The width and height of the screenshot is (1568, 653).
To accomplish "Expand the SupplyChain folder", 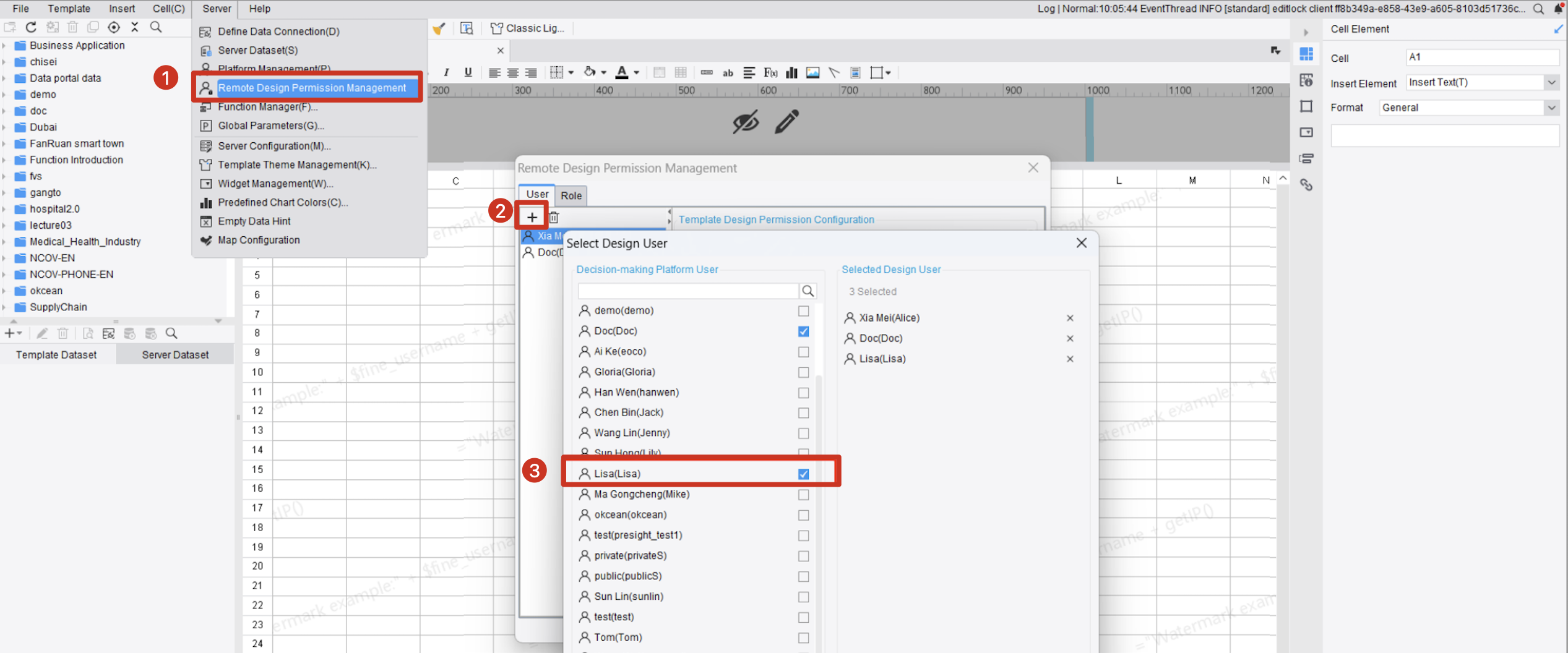I will coord(4,307).
